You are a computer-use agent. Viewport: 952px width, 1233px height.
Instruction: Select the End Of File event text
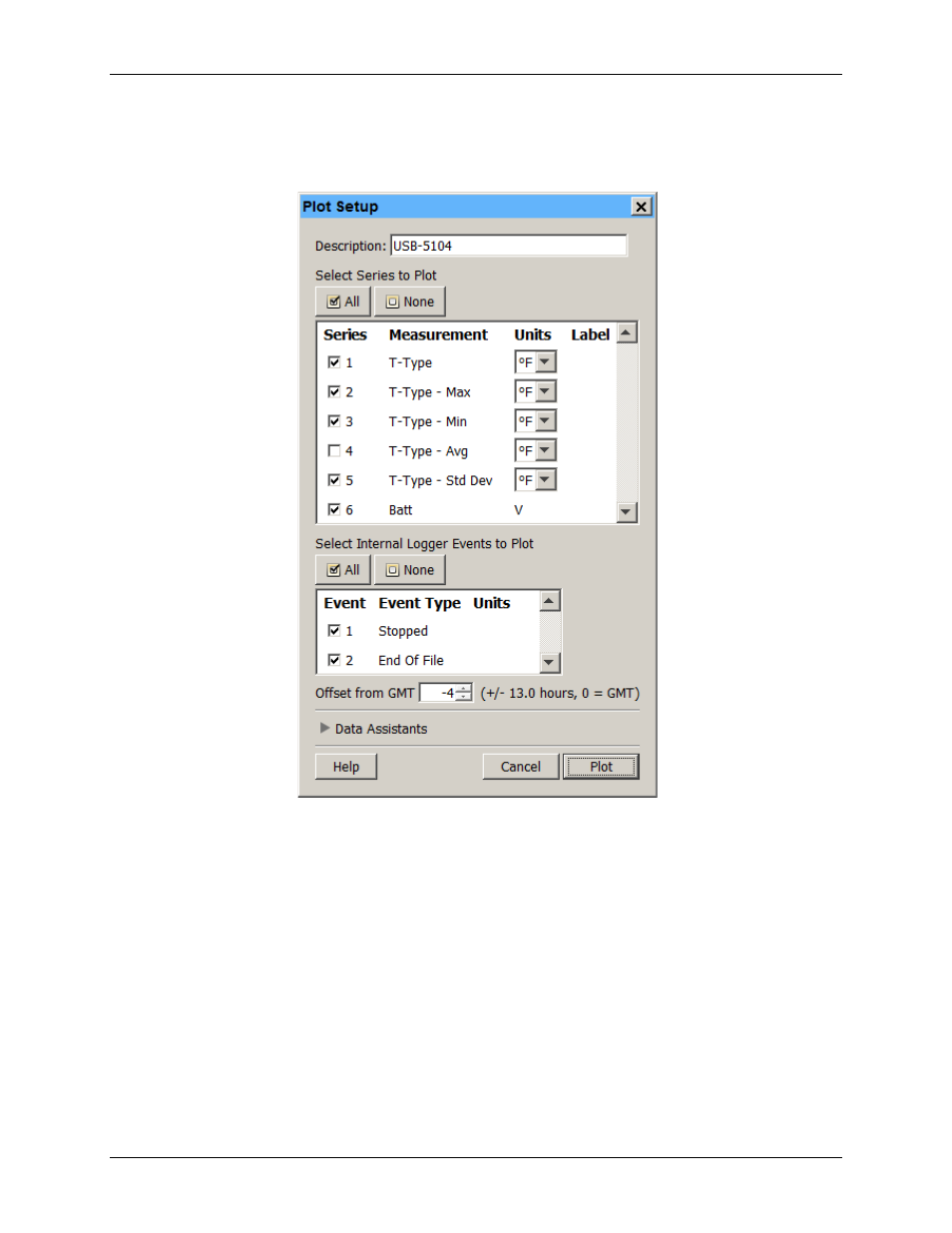tap(411, 660)
